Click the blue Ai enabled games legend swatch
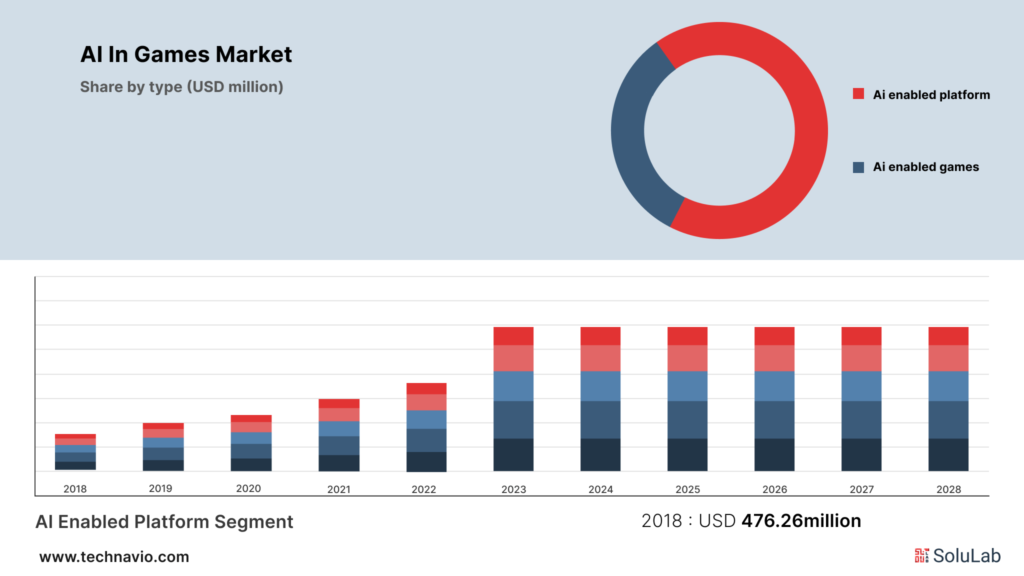This screenshot has width=1024, height=576. [858, 167]
